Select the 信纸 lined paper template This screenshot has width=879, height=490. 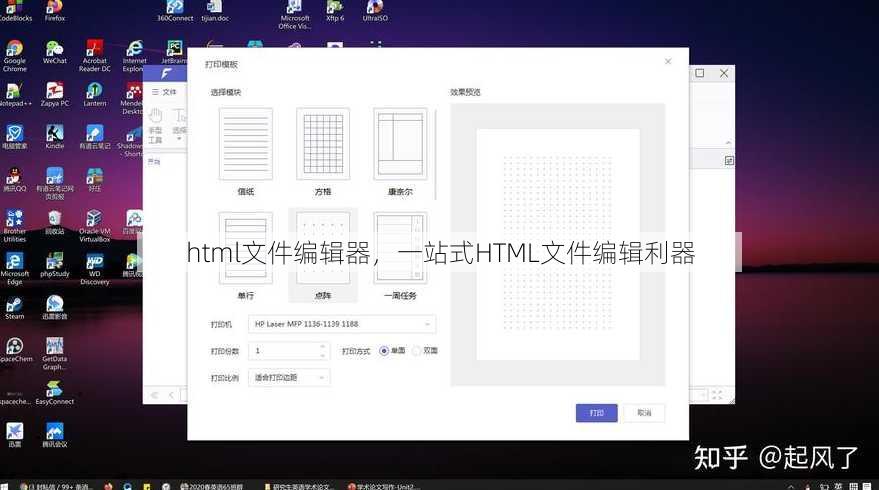[x=246, y=145]
